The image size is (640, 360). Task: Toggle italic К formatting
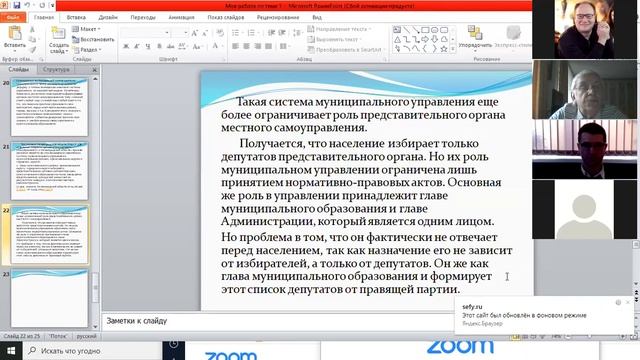(137, 46)
